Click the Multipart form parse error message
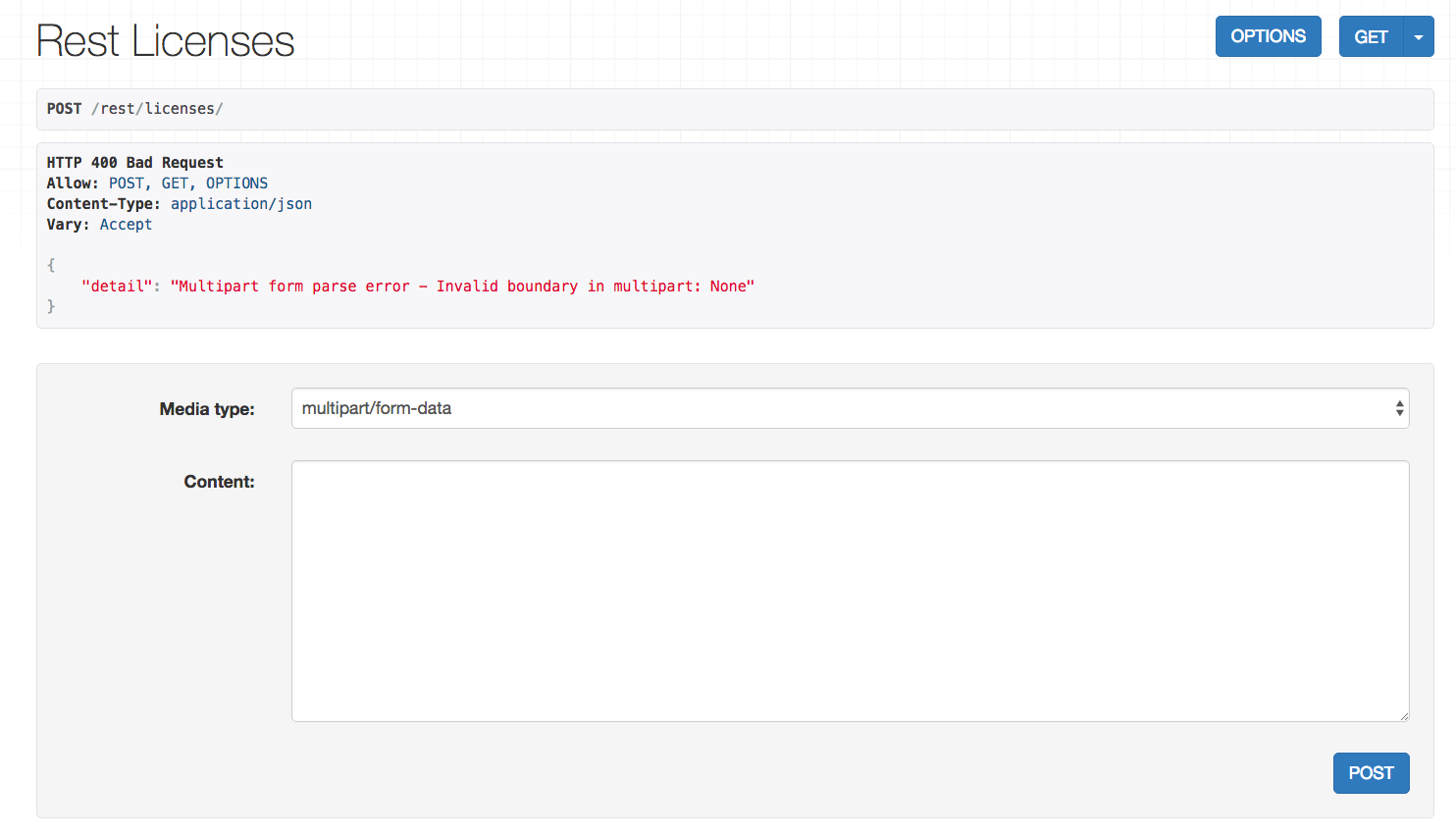Screen dimensions: 1456x836 pyautogui.click(x=462, y=287)
